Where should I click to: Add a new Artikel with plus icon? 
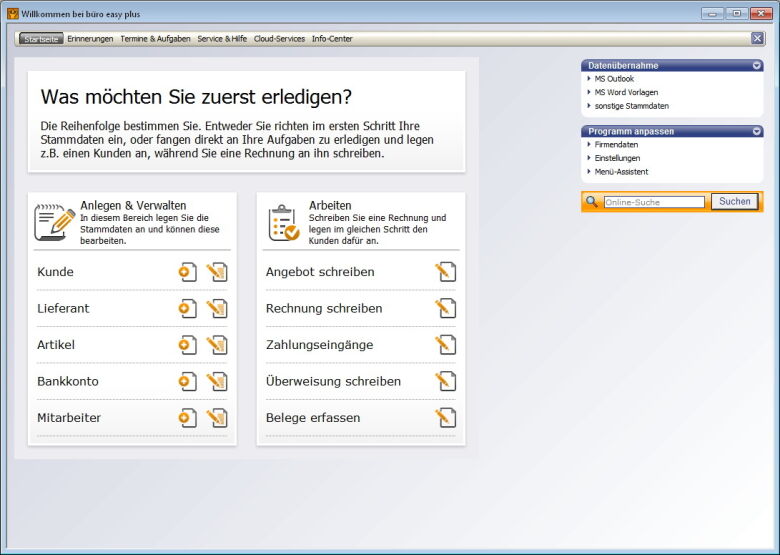coord(188,345)
